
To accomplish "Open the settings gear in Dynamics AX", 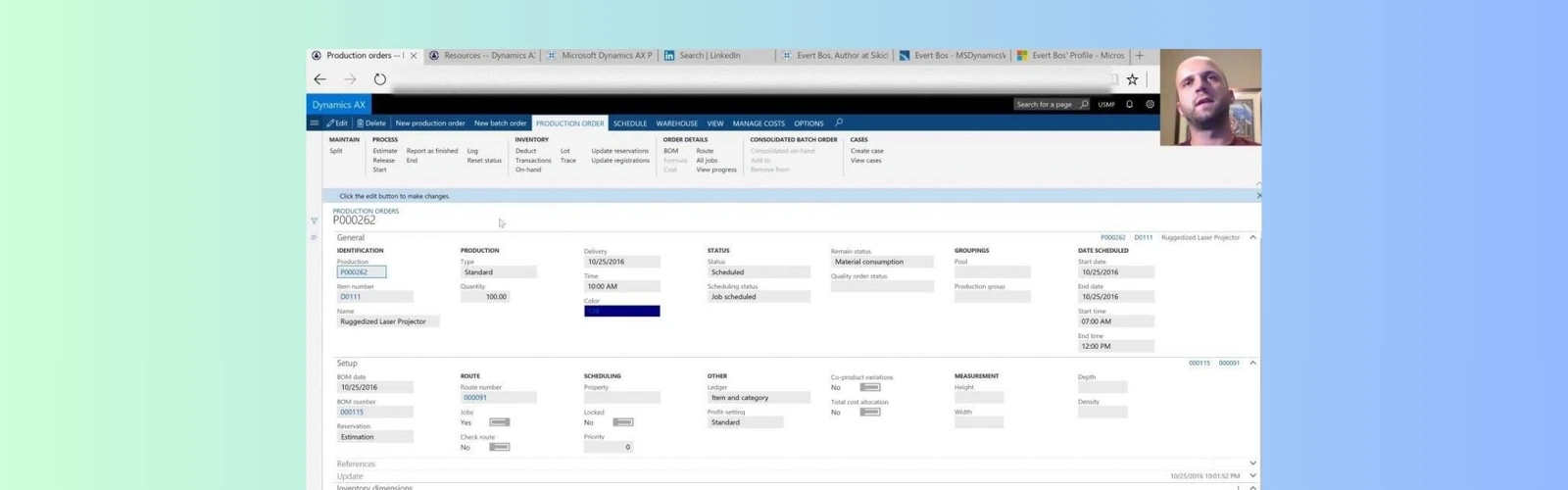I will pos(1150,104).
